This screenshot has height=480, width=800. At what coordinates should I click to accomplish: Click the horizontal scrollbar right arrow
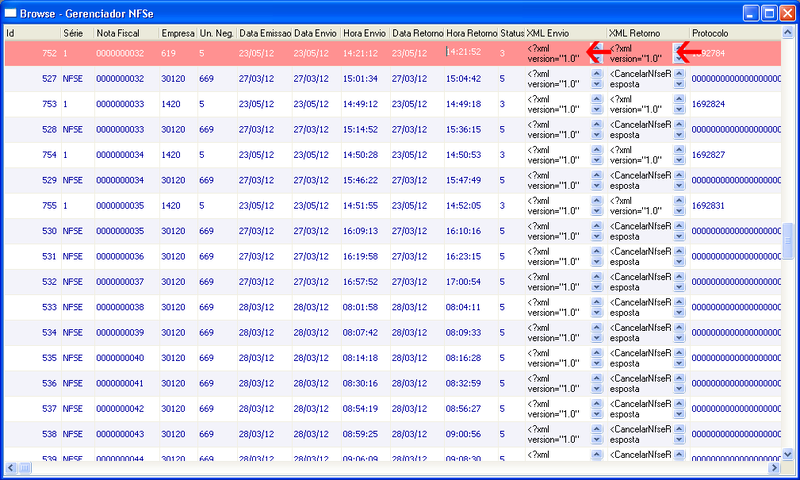pos(774,467)
